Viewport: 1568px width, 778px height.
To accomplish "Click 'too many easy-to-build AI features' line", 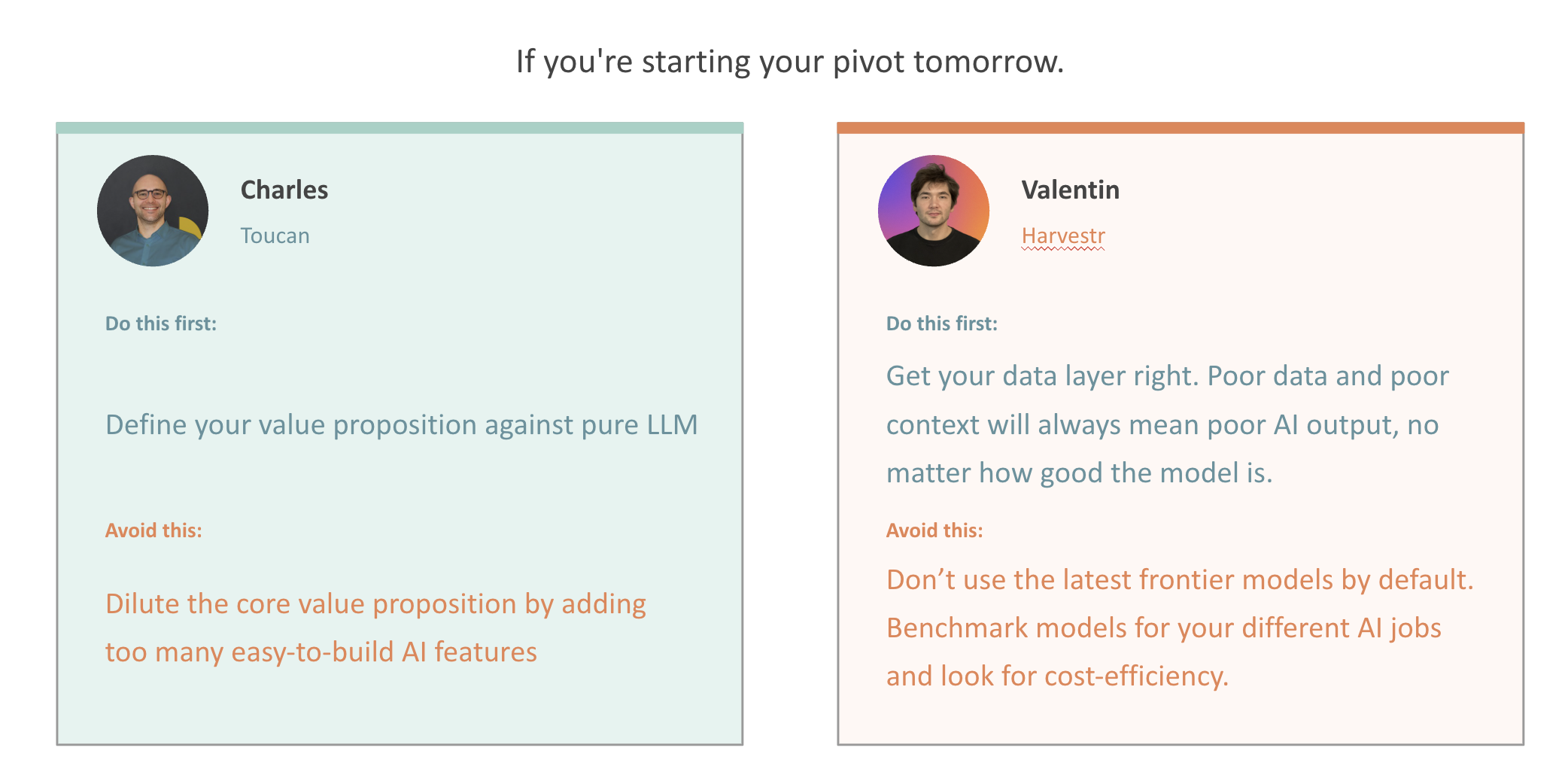I will point(321,652).
